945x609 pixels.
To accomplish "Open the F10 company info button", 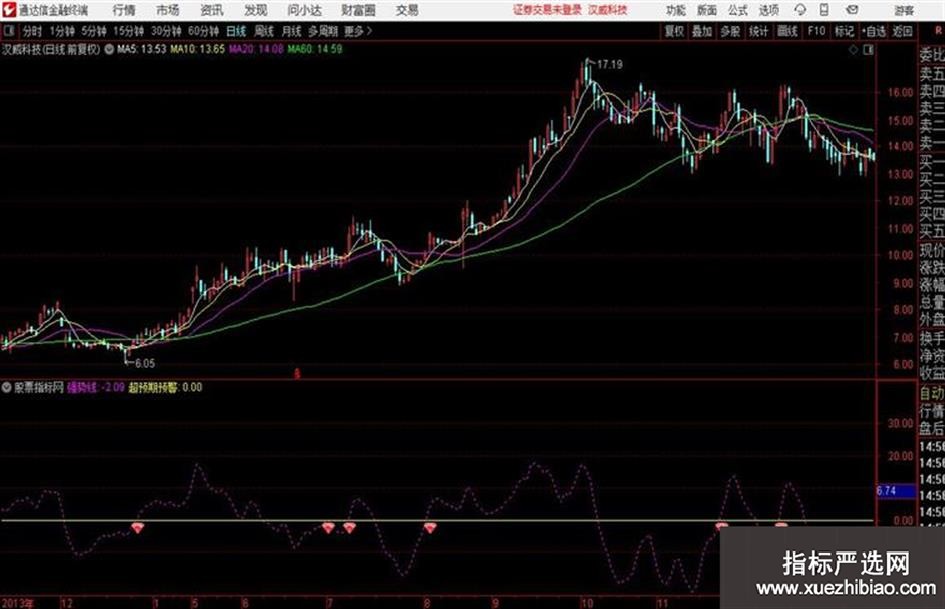I will click(x=817, y=31).
